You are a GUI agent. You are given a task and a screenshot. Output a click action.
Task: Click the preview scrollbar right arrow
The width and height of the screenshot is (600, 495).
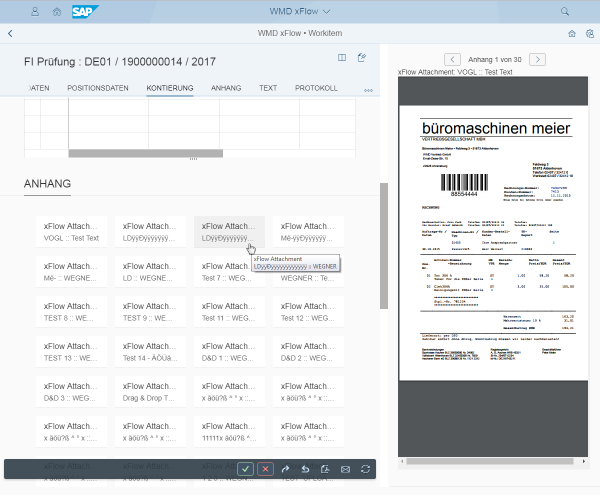pyautogui.click(x=584, y=461)
